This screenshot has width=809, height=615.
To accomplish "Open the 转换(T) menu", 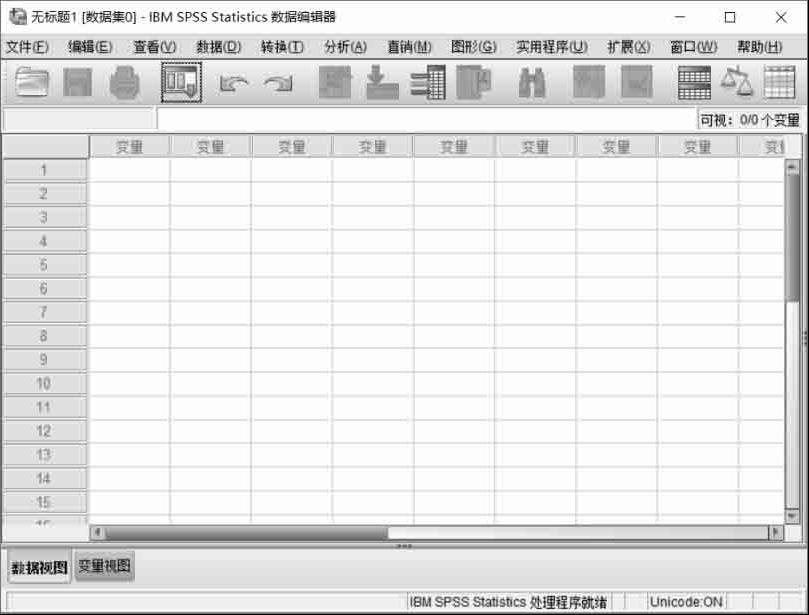I will pos(282,47).
